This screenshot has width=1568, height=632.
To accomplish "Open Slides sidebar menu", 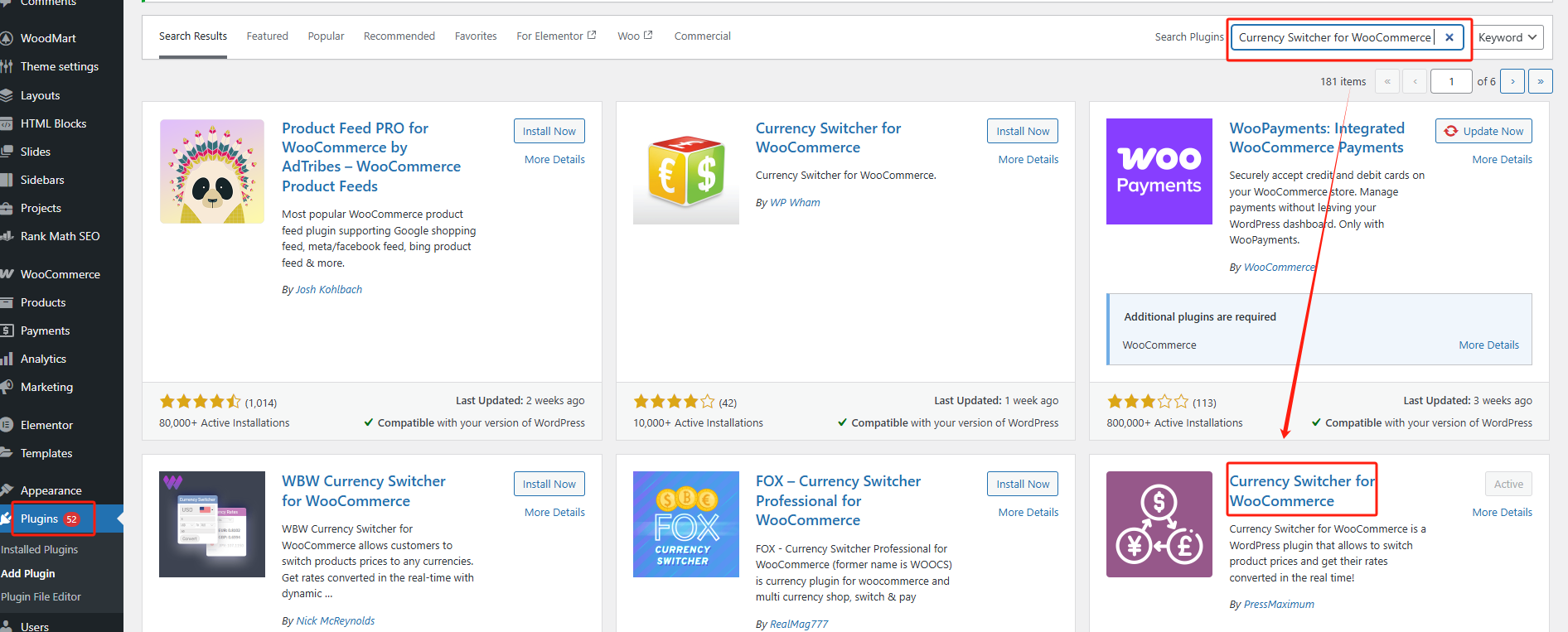I will 36,152.
